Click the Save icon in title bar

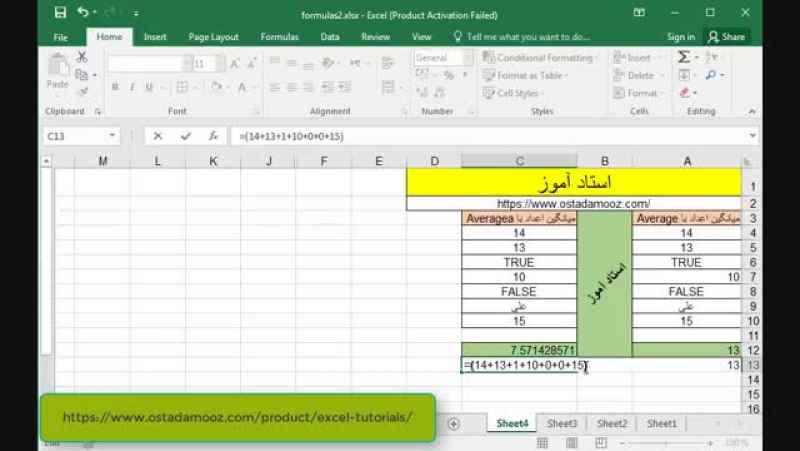point(60,12)
